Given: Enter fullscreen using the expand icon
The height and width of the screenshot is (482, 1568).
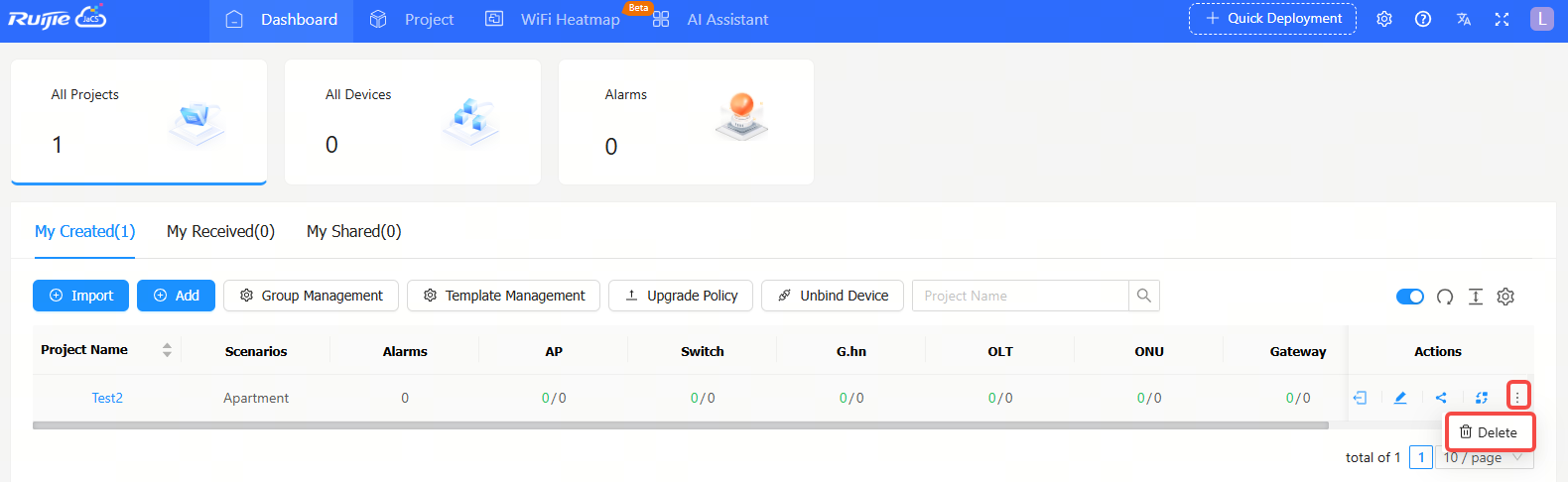Looking at the screenshot, I should [x=1502, y=19].
